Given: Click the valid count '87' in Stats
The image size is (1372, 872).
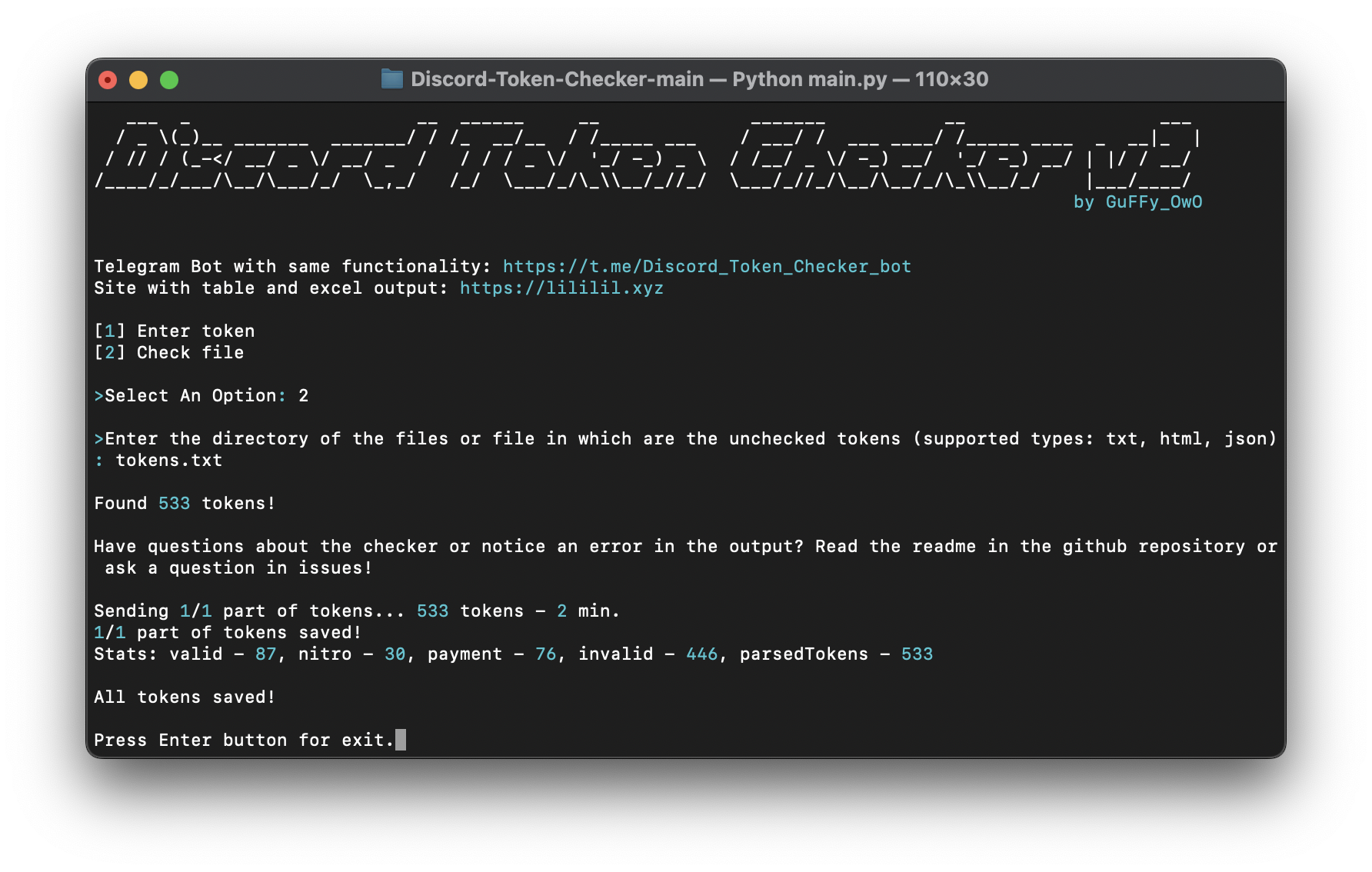Looking at the screenshot, I should point(266,654).
